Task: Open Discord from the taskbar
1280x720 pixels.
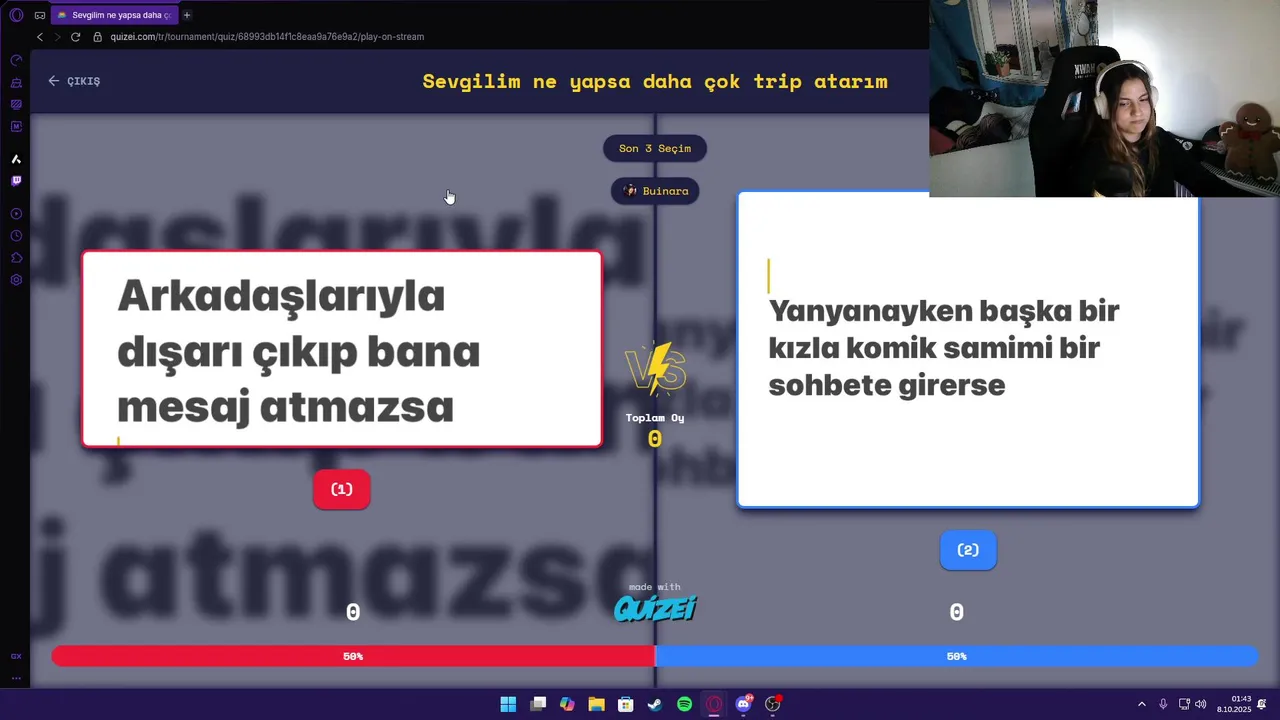Action: coord(743,704)
